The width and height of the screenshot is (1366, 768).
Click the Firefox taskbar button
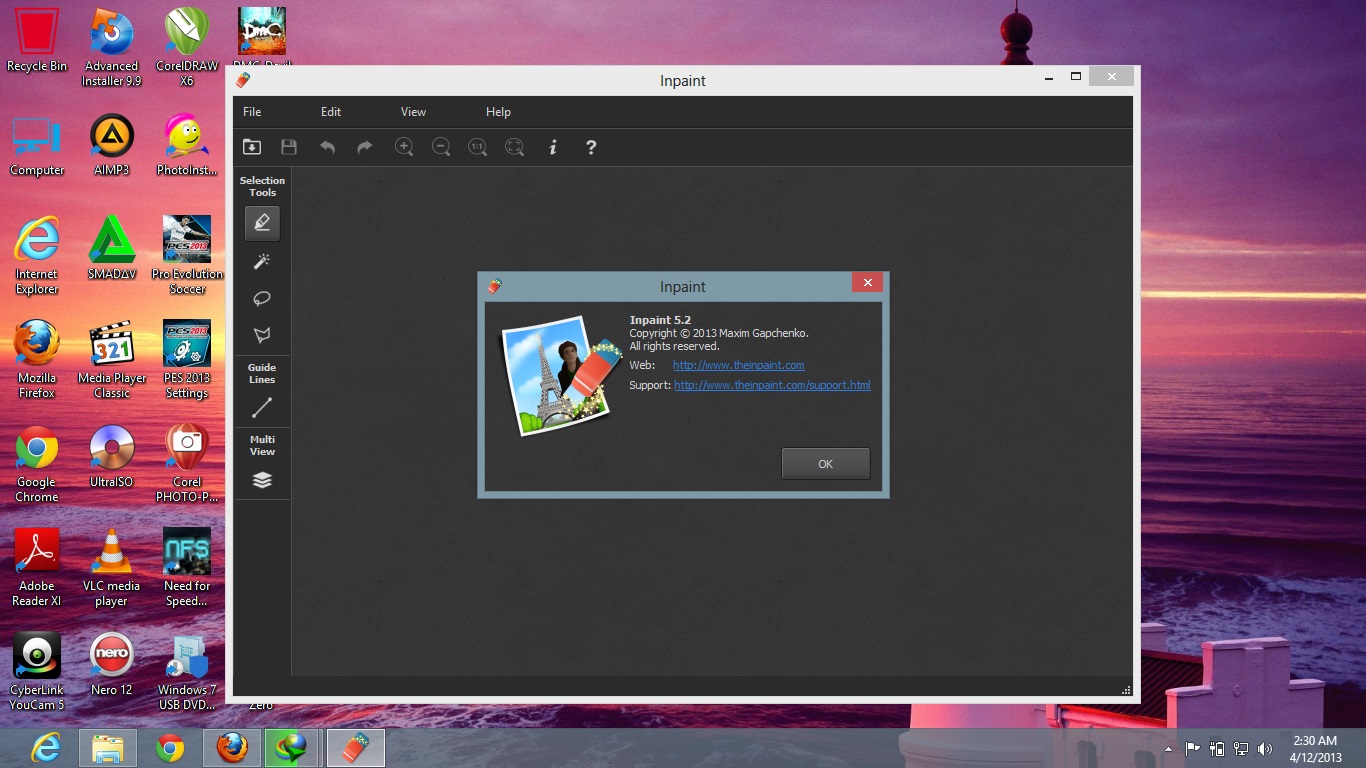[232, 748]
